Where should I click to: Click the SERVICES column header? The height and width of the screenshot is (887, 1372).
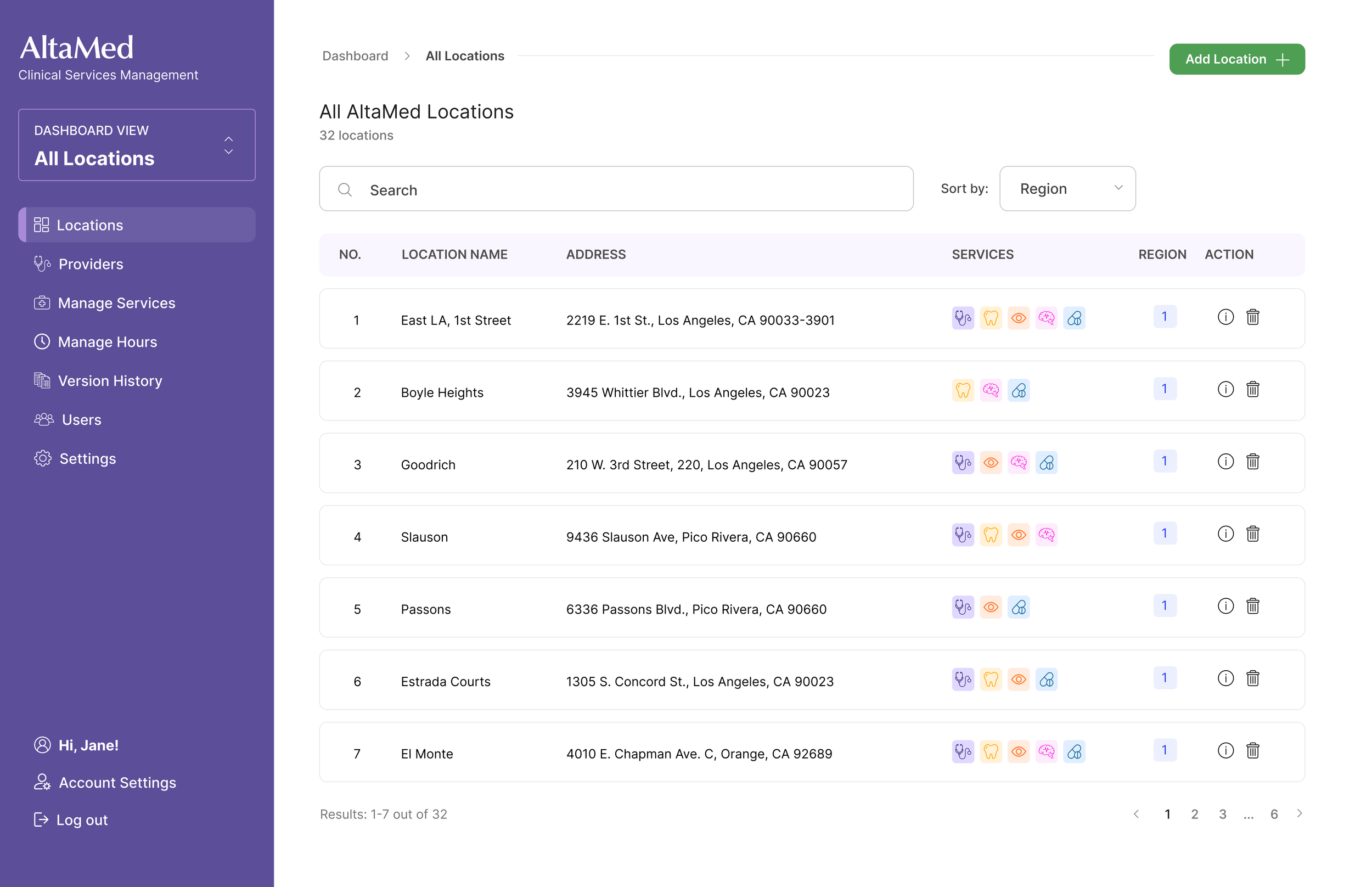pos(982,255)
